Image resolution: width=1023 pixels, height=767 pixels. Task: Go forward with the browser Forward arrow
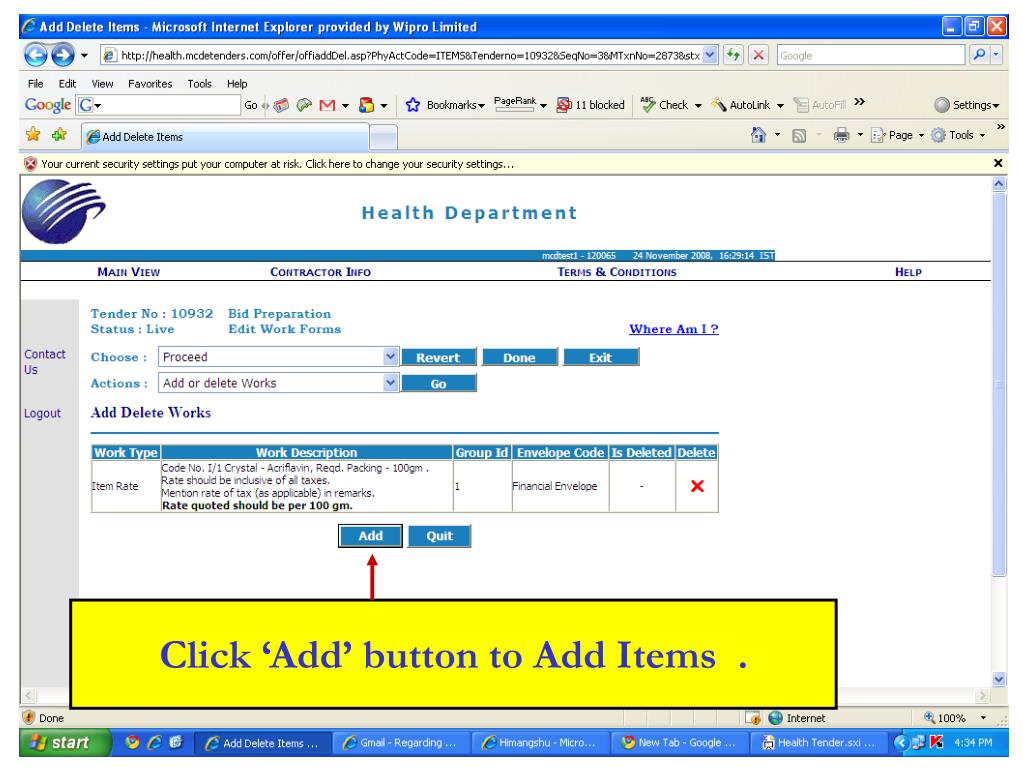coord(63,55)
